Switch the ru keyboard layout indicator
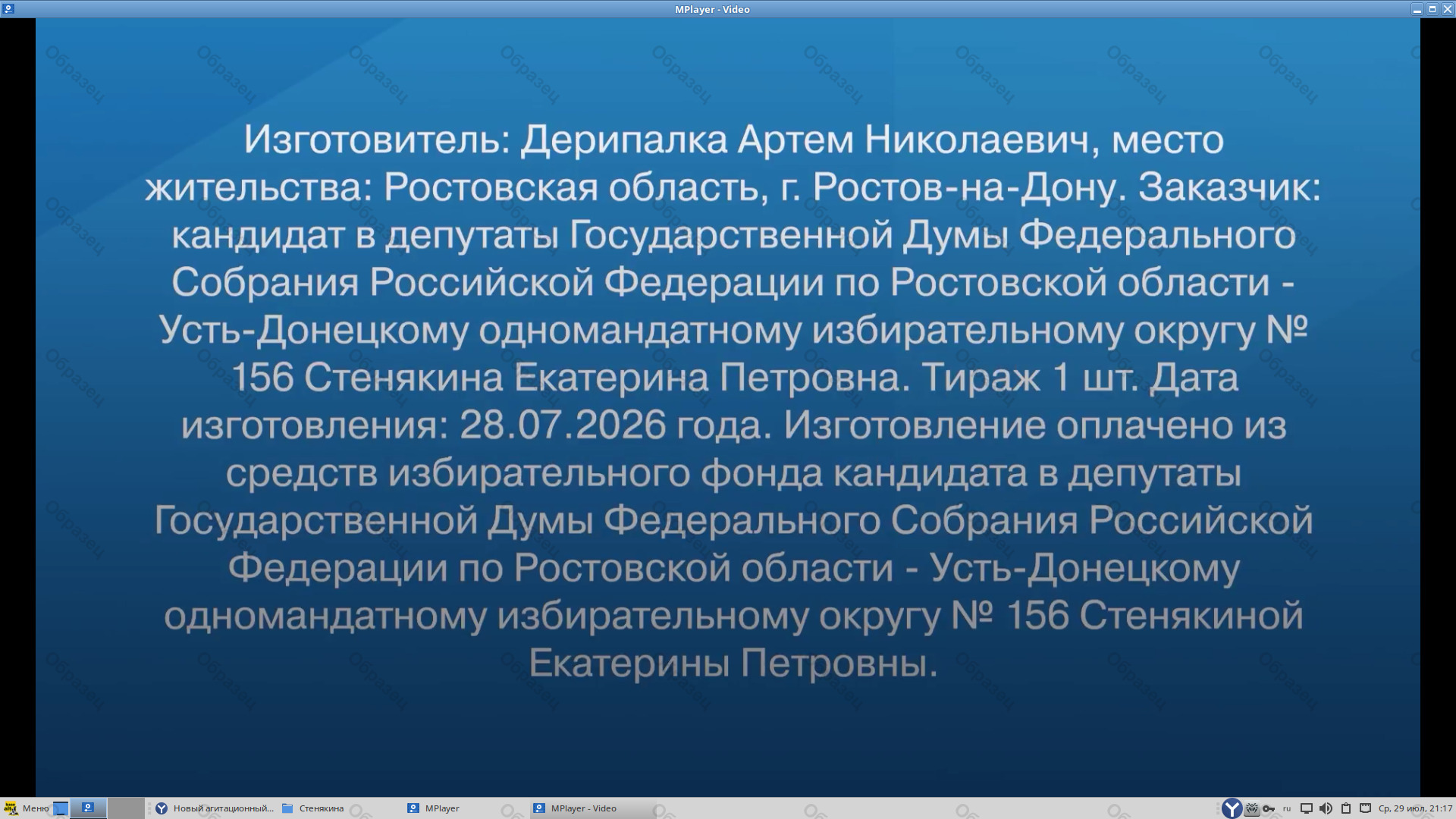 [x=1287, y=808]
